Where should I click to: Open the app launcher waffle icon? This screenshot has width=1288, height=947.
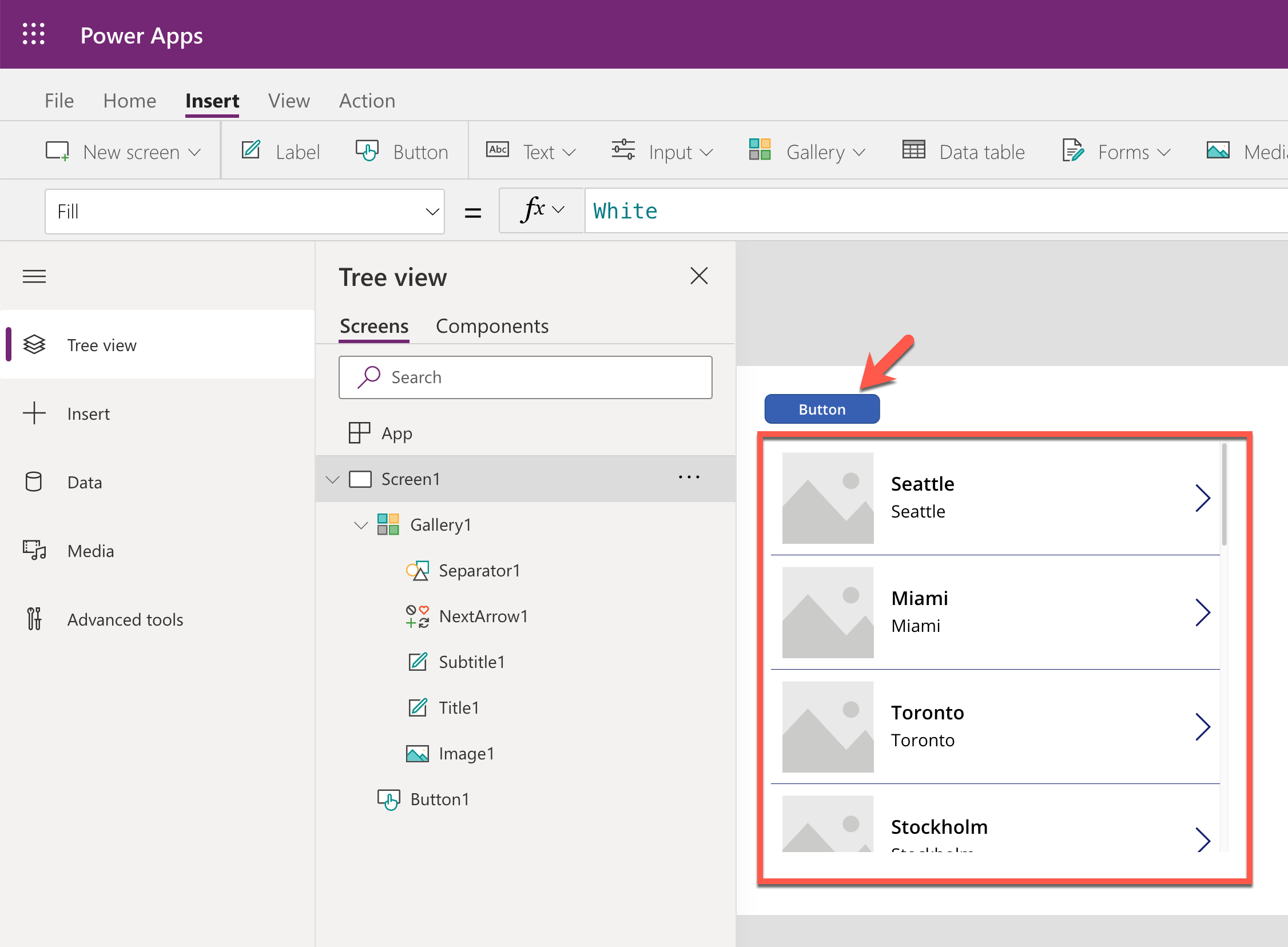34,34
